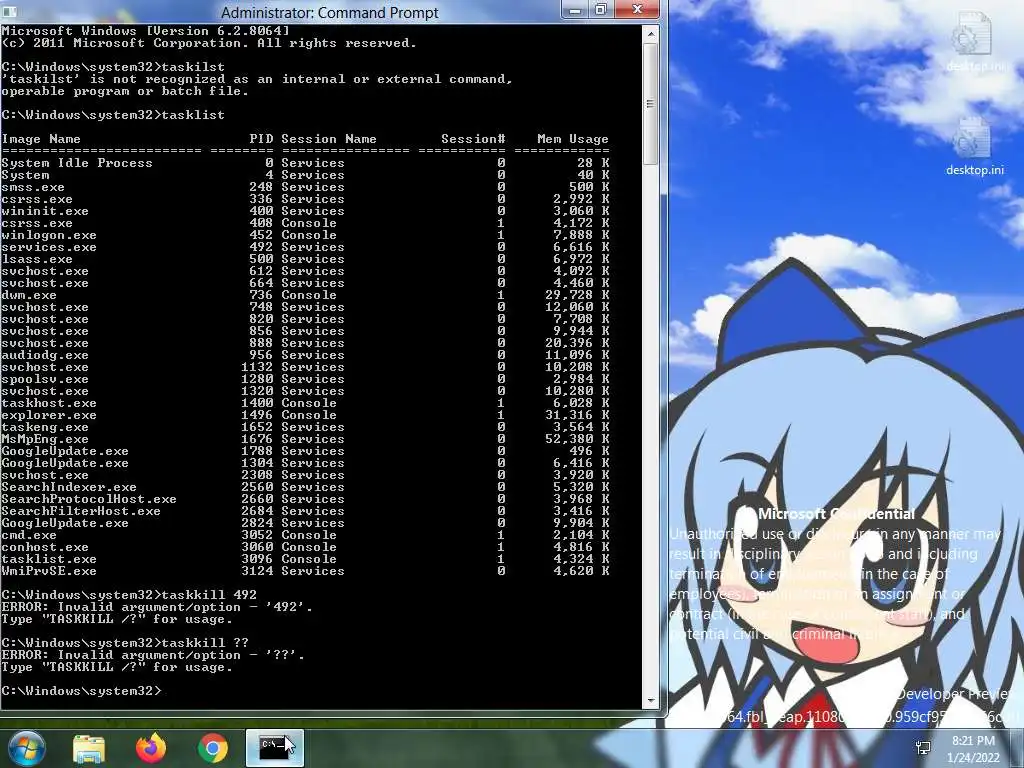
Task: Select the lower desktop.ini desktop icon
Action: click(x=974, y=146)
